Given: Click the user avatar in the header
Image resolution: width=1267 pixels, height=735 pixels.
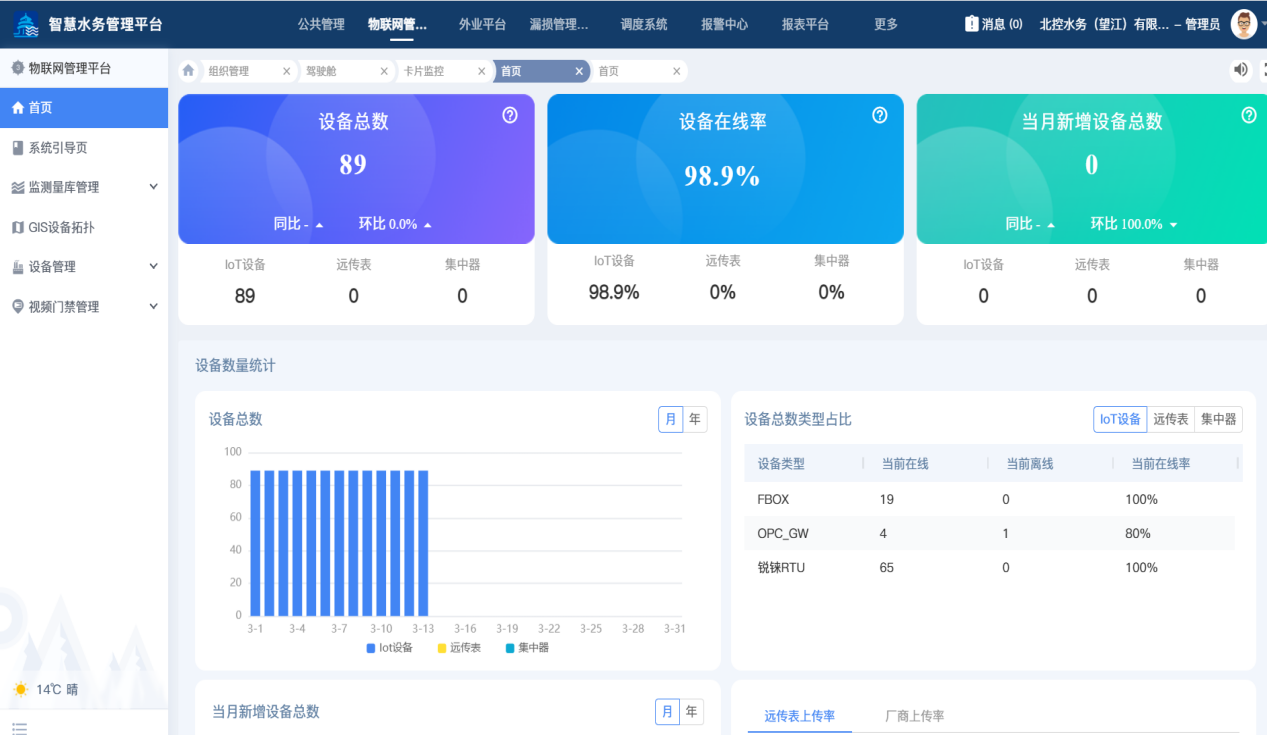Looking at the screenshot, I should [1244, 24].
